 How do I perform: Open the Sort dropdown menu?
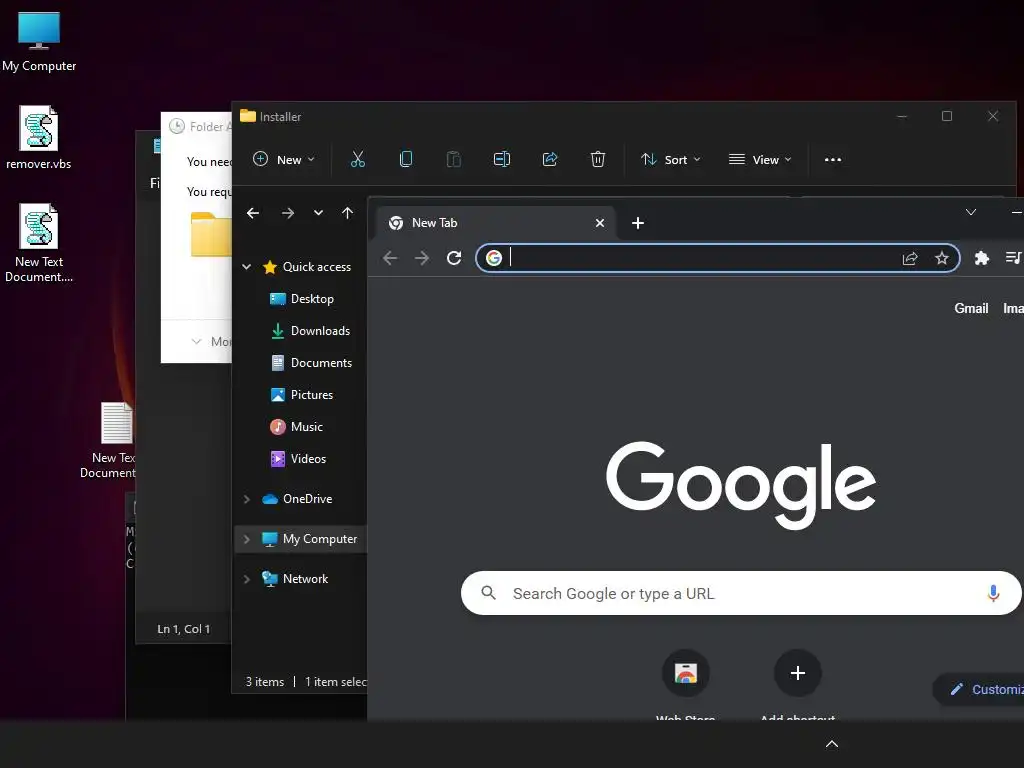671,159
